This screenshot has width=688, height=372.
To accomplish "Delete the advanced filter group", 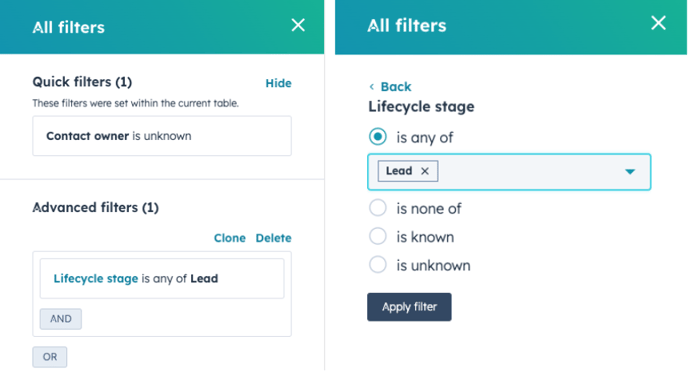I will [x=273, y=238].
